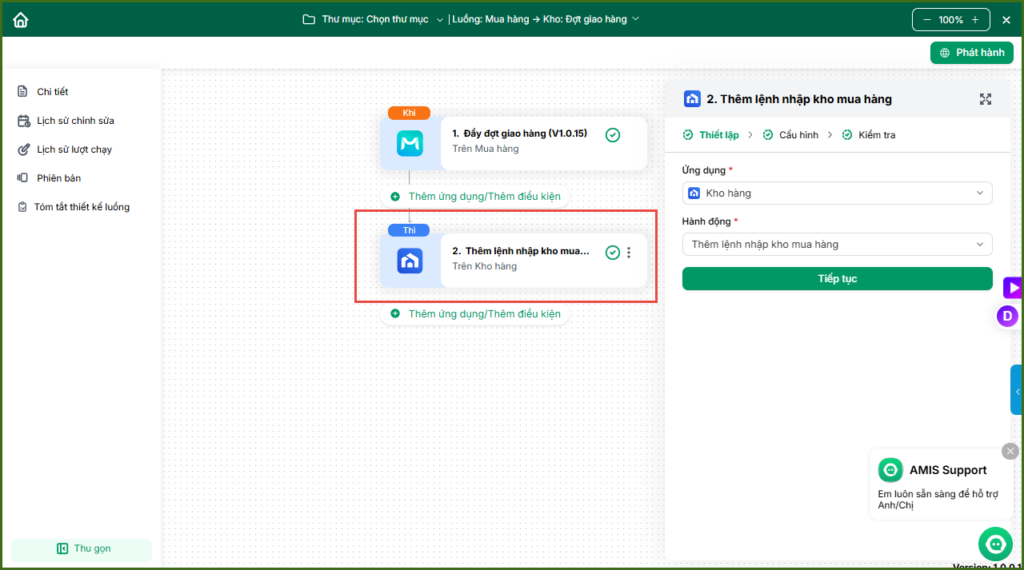Zoom in with the plus button
This screenshot has height=570, width=1024.
(975, 20)
